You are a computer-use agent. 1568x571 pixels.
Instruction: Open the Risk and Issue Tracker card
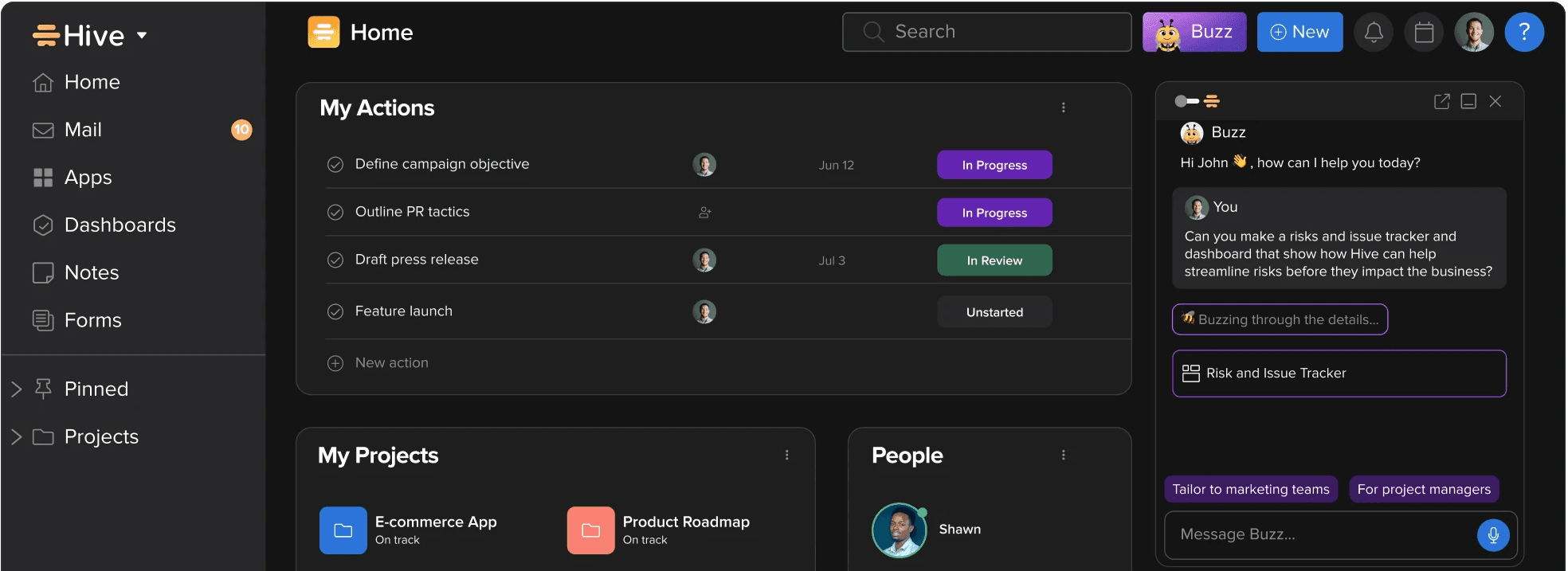pyautogui.click(x=1339, y=373)
